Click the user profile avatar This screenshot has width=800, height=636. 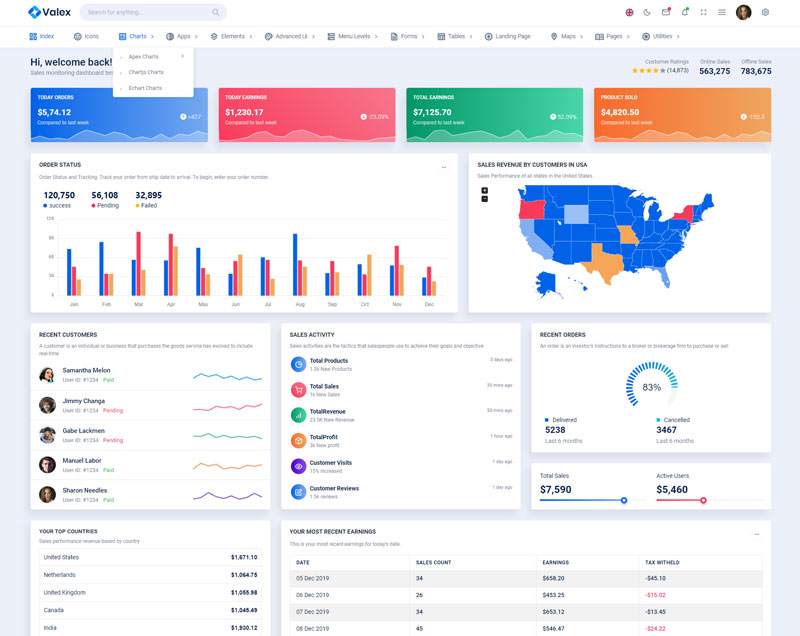point(743,12)
